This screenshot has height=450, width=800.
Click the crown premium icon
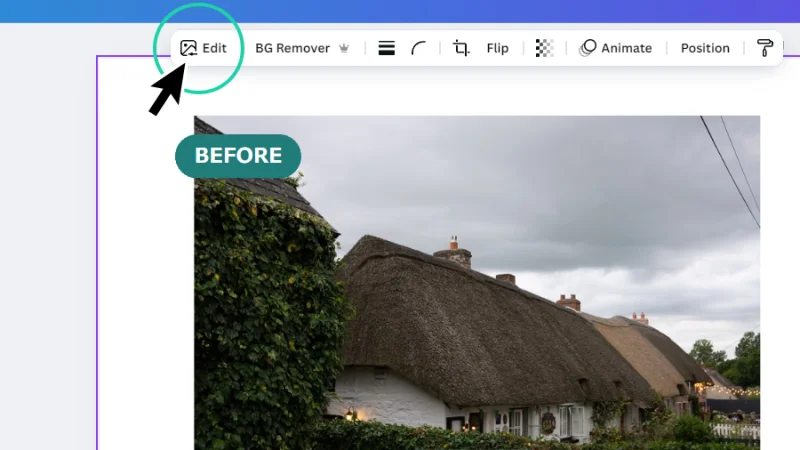pyautogui.click(x=344, y=48)
